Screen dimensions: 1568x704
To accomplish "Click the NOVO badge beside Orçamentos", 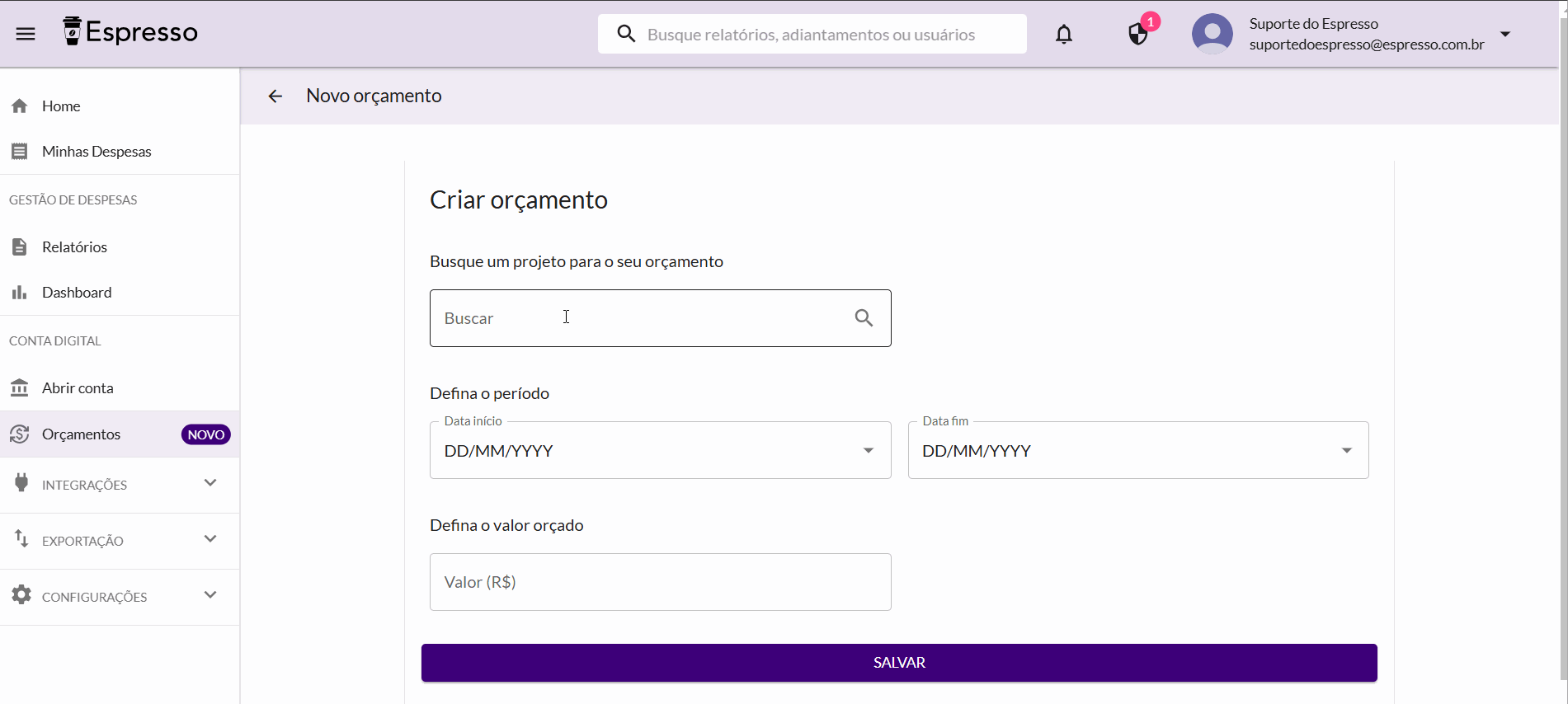I will pos(206,434).
